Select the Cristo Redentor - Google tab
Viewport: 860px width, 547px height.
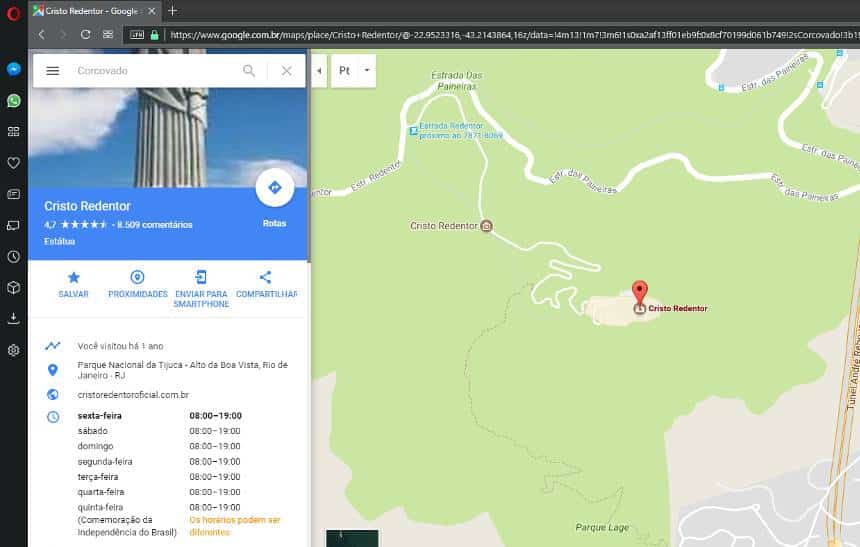[x=93, y=11]
